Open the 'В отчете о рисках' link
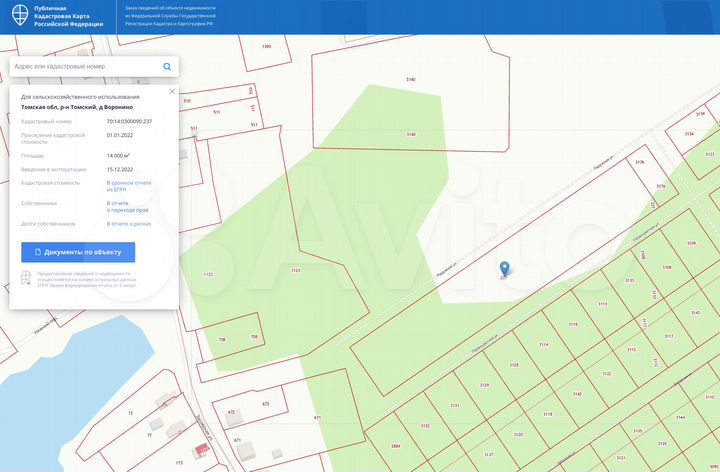Viewport: 720px width, 472px height. coord(129,224)
